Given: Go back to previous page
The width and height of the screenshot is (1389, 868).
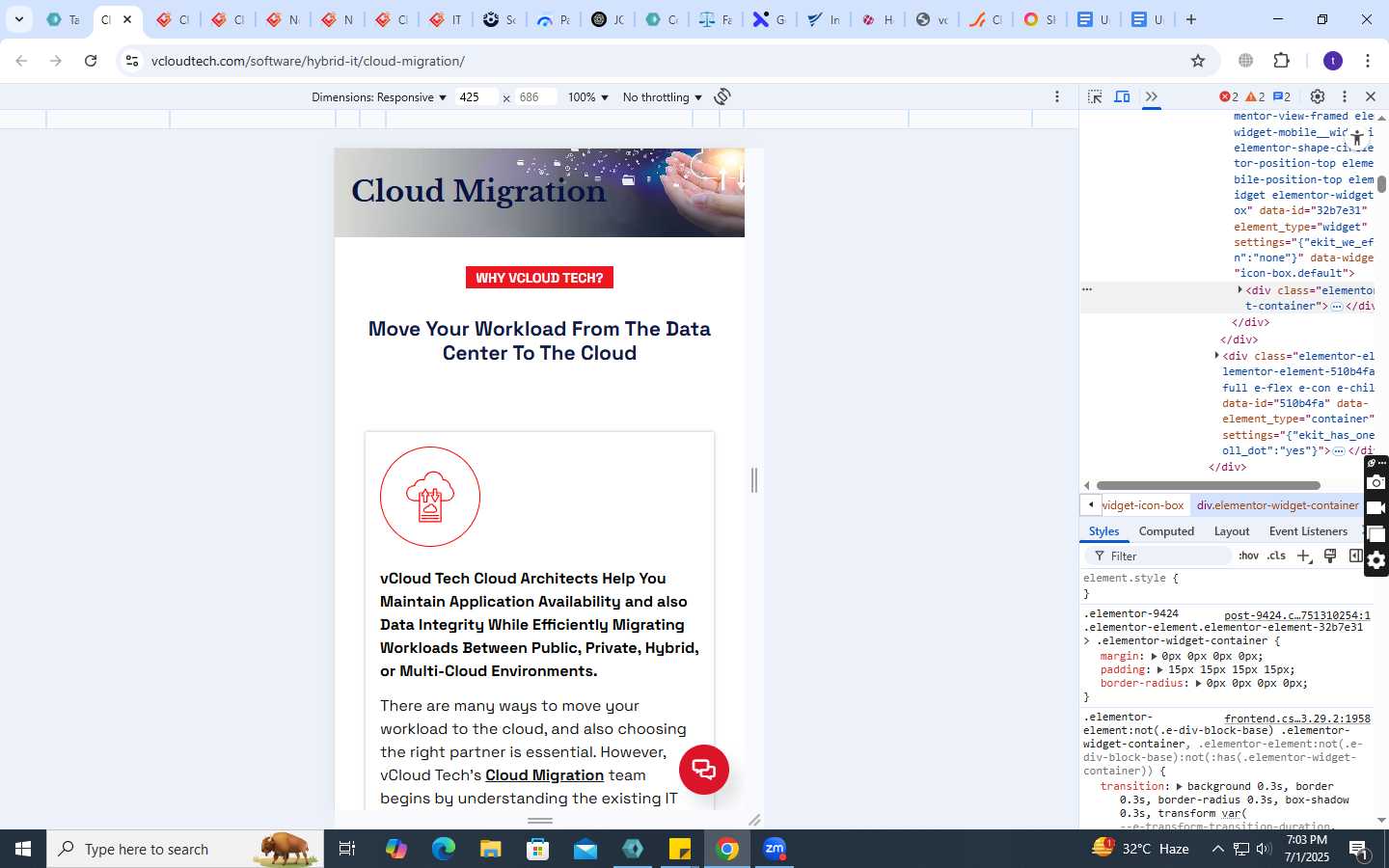Looking at the screenshot, I should tap(21, 61).
